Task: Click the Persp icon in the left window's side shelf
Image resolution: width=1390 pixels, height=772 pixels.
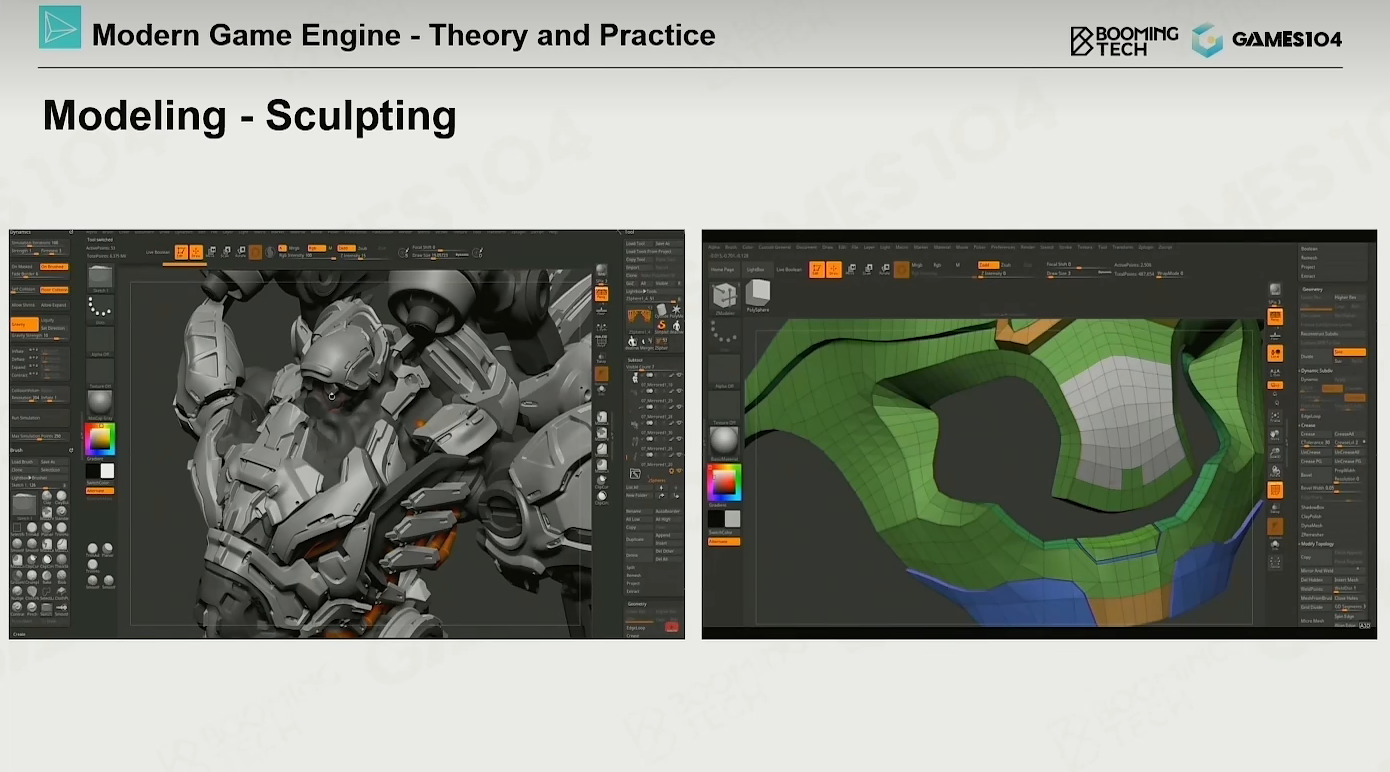Action: [x=602, y=294]
